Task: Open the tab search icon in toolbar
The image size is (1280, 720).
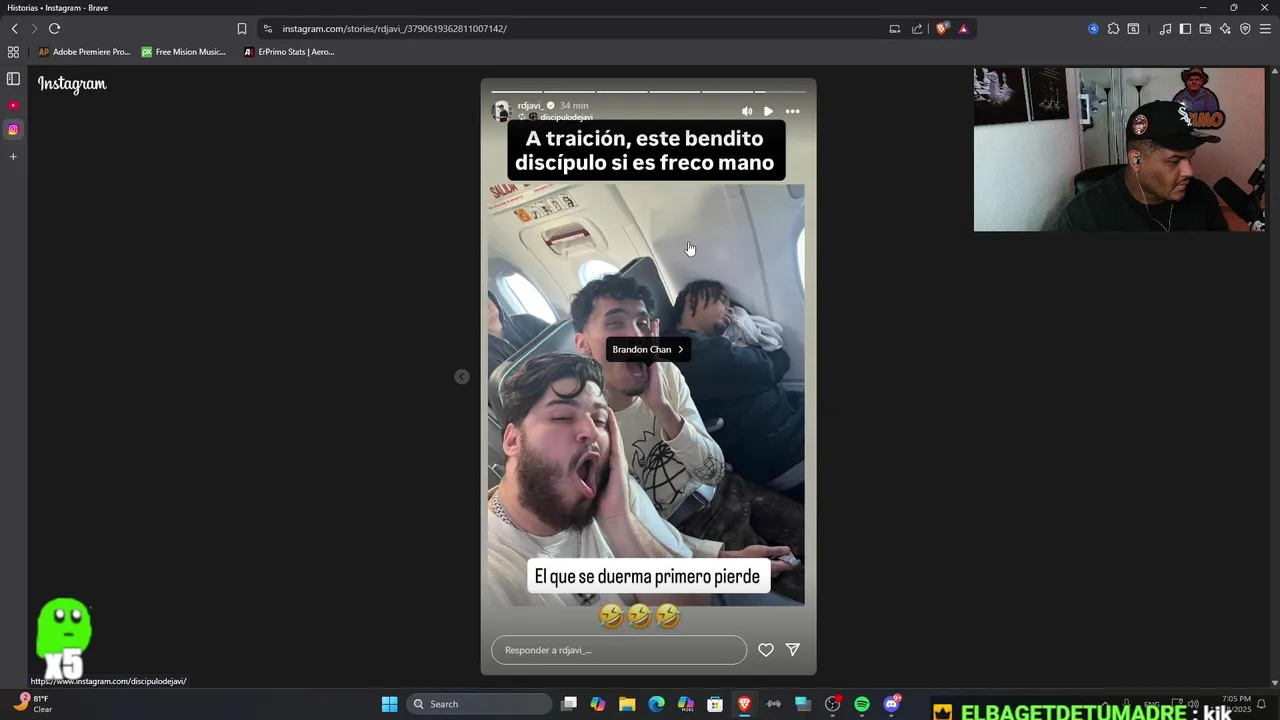Action: point(1133,29)
